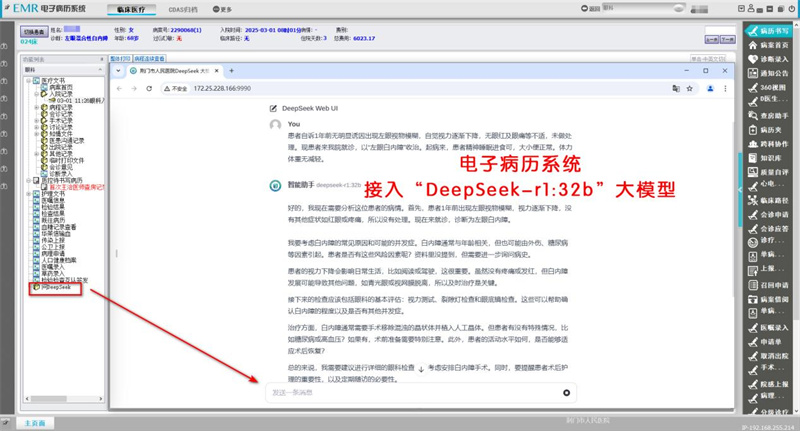Open 病案借阅 in the right sidebar
The width and height of the screenshot is (800, 431).
click(x=768, y=299)
